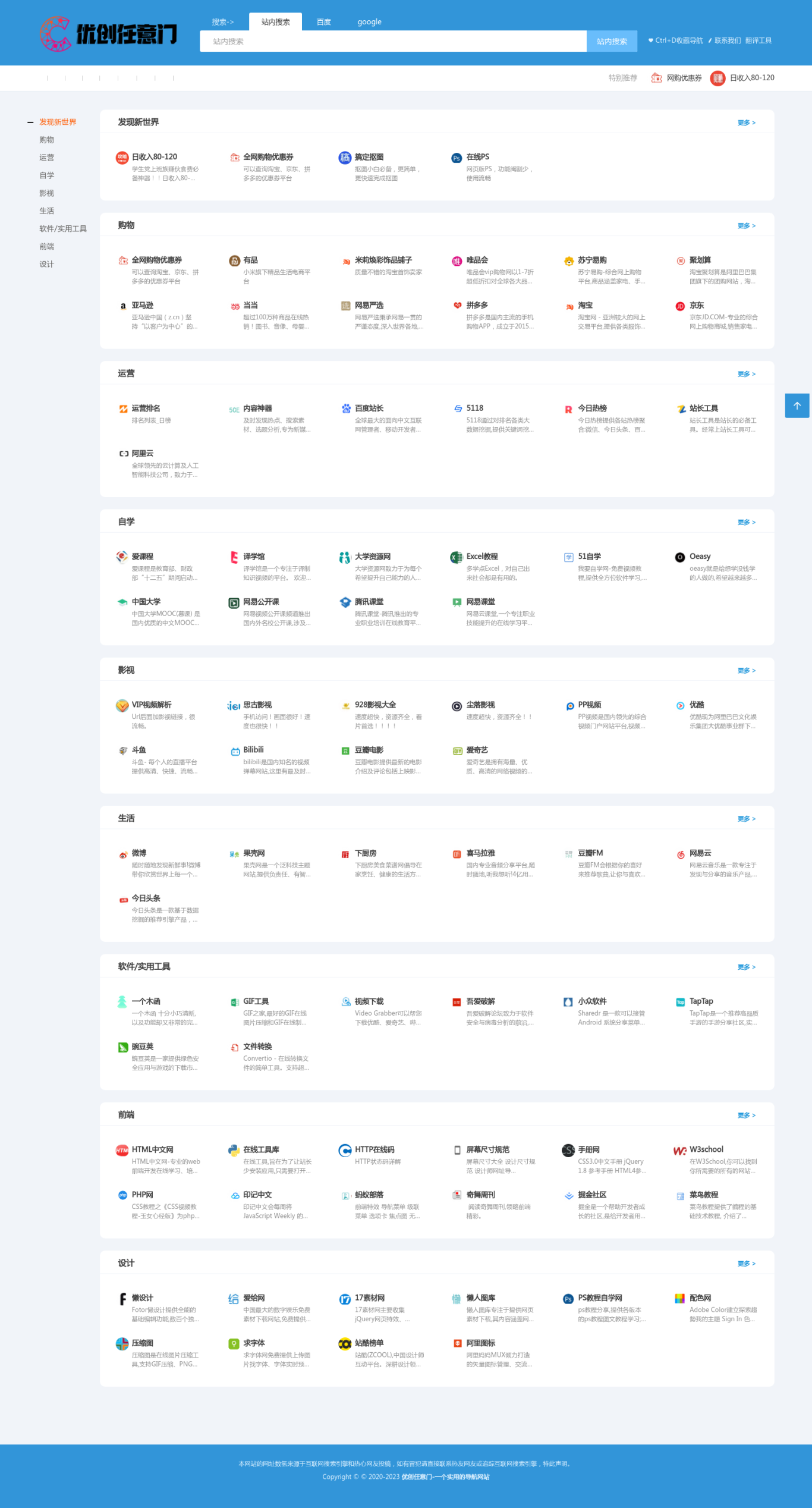
Task: Open the 豌豆荚 green icon
Action: (123, 1047)
